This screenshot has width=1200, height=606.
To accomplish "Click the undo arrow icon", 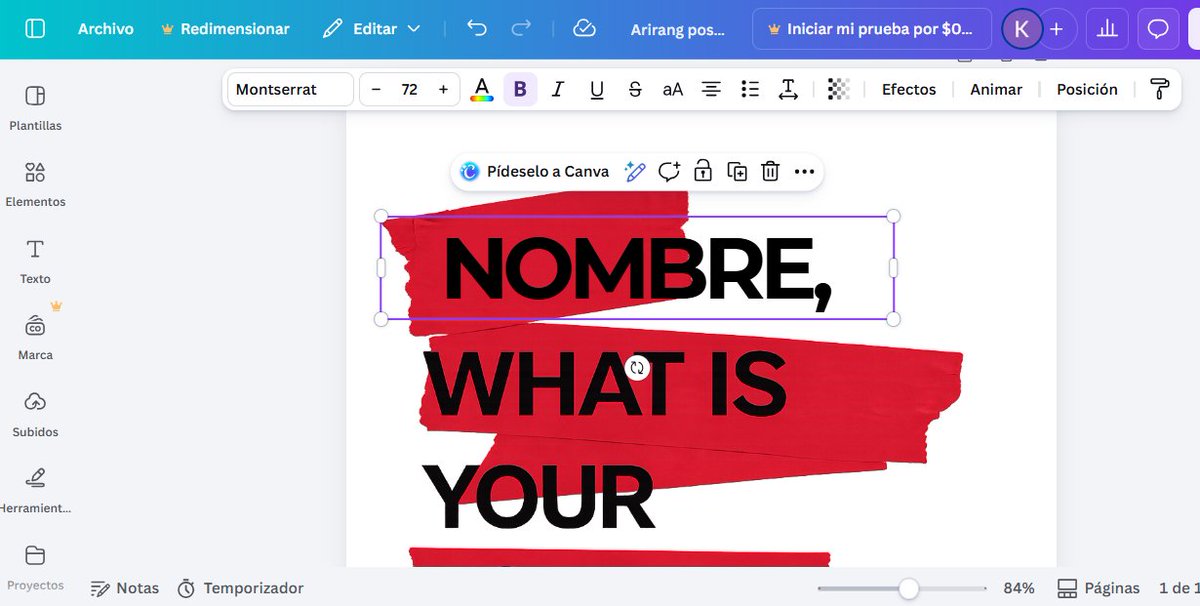I will (481, 29).
